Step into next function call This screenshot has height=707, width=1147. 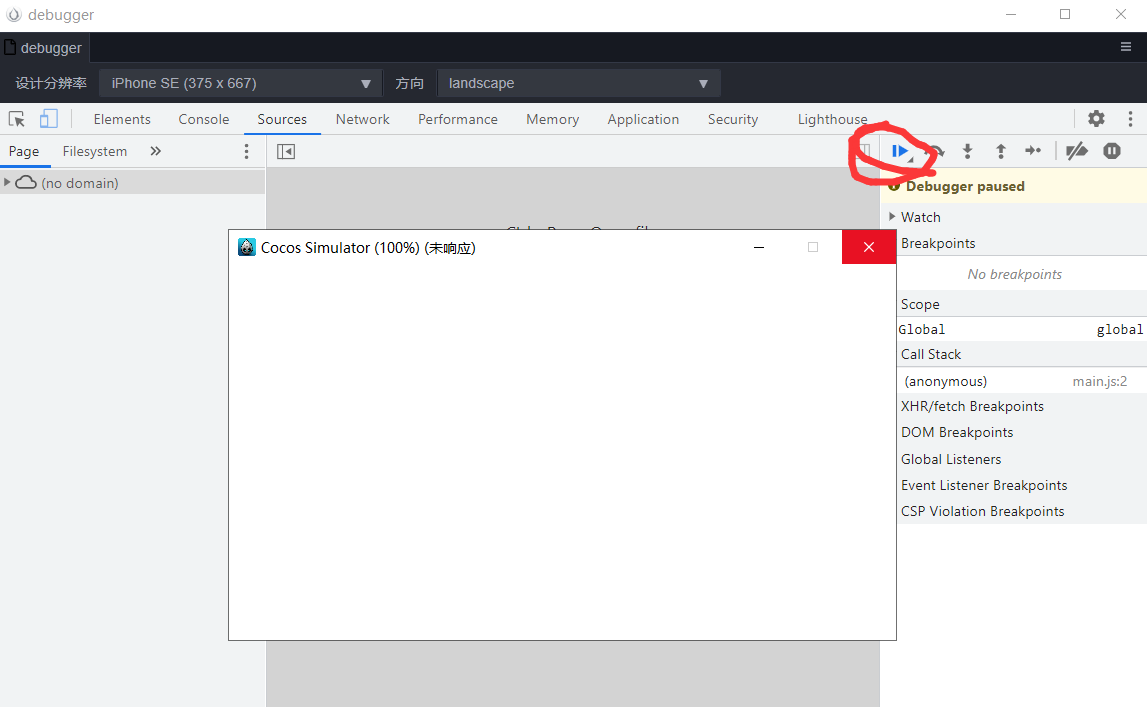click(x=967, y=151)
